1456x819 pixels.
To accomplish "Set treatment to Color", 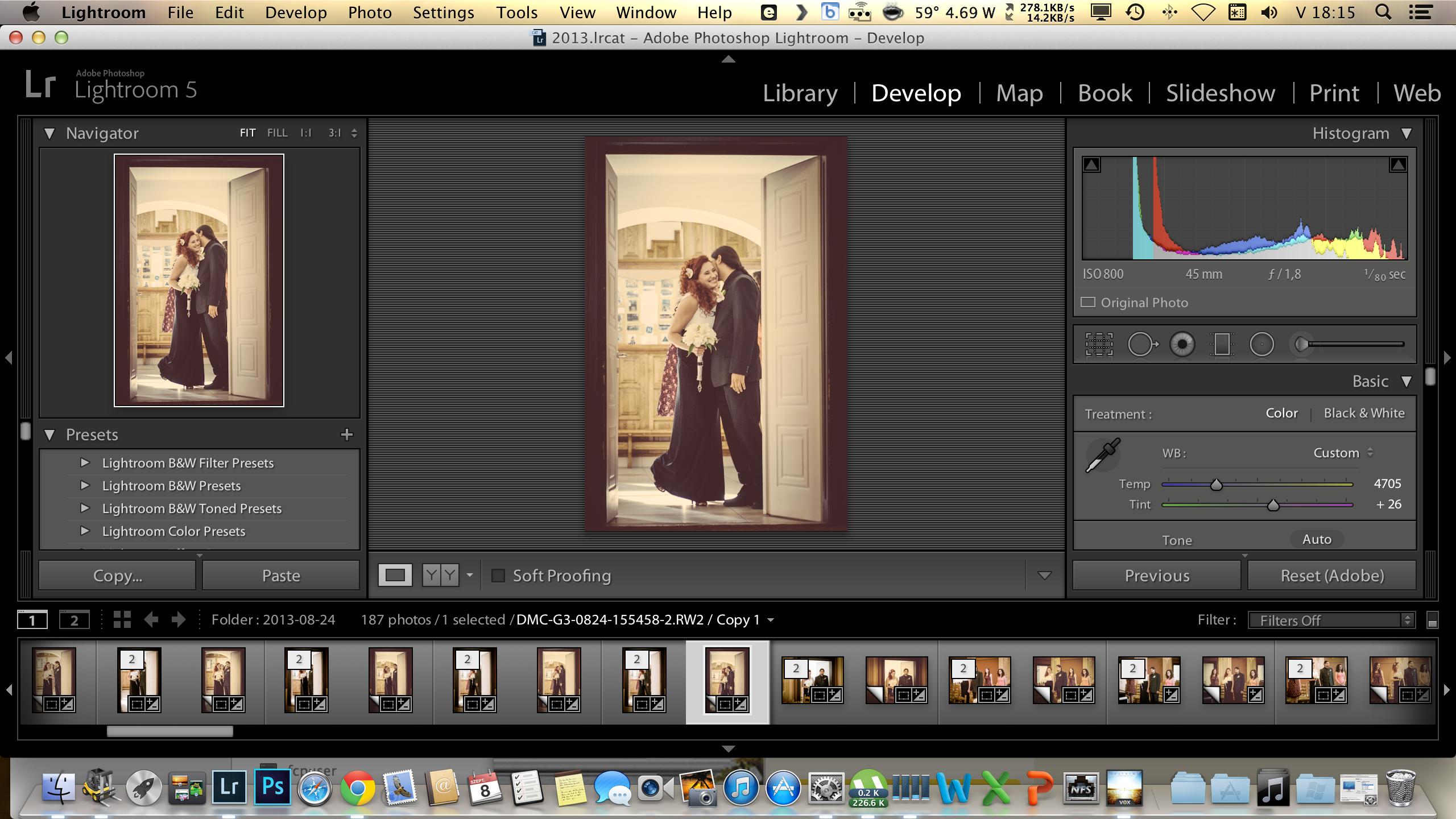I will tap(1281, 413).
